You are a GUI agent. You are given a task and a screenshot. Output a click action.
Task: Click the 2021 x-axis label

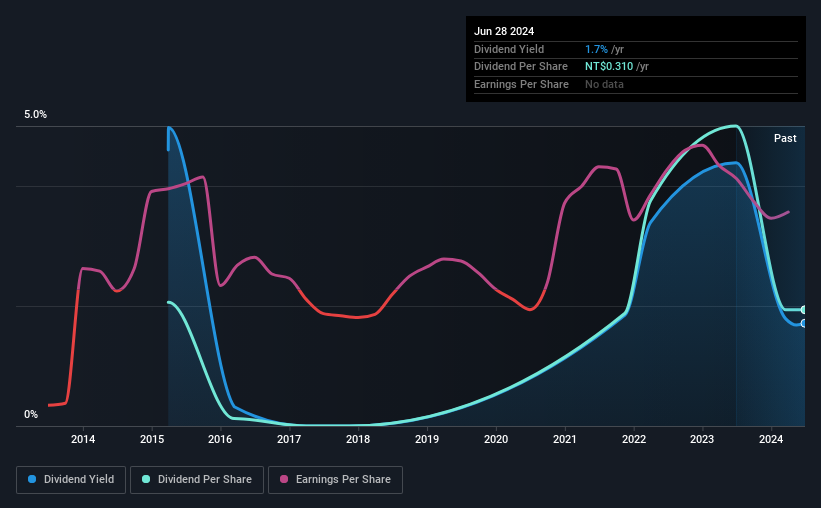[564, 439]
